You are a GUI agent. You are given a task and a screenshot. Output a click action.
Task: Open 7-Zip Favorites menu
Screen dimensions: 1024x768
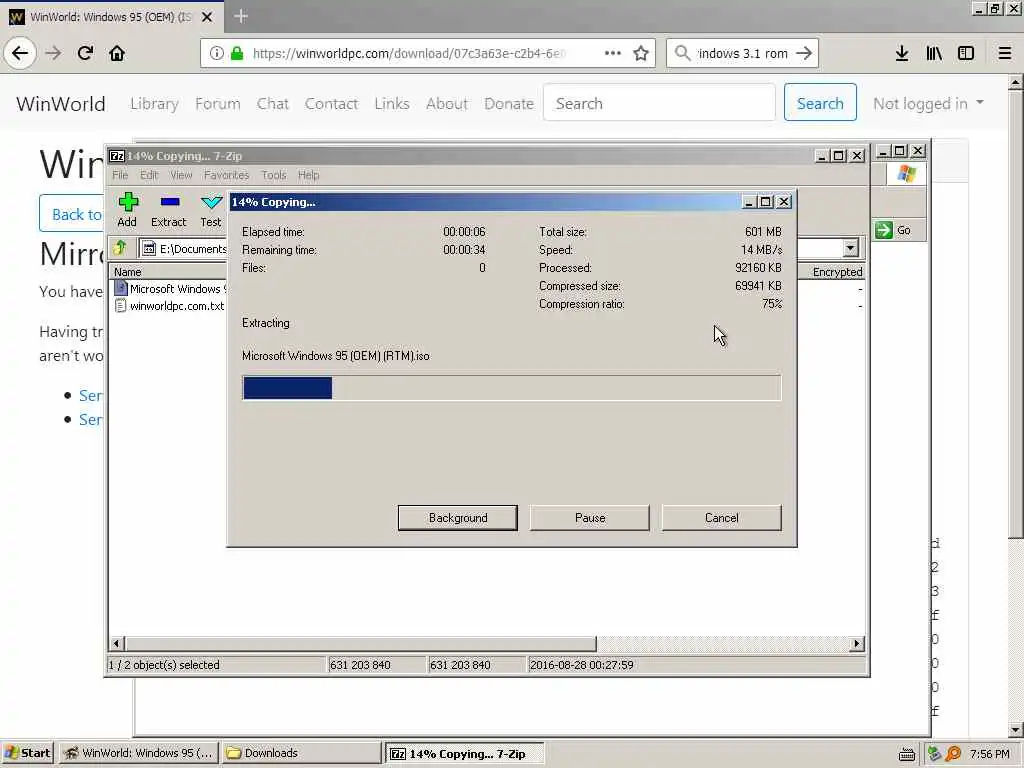pyautogui.click(x=226, y=175)
